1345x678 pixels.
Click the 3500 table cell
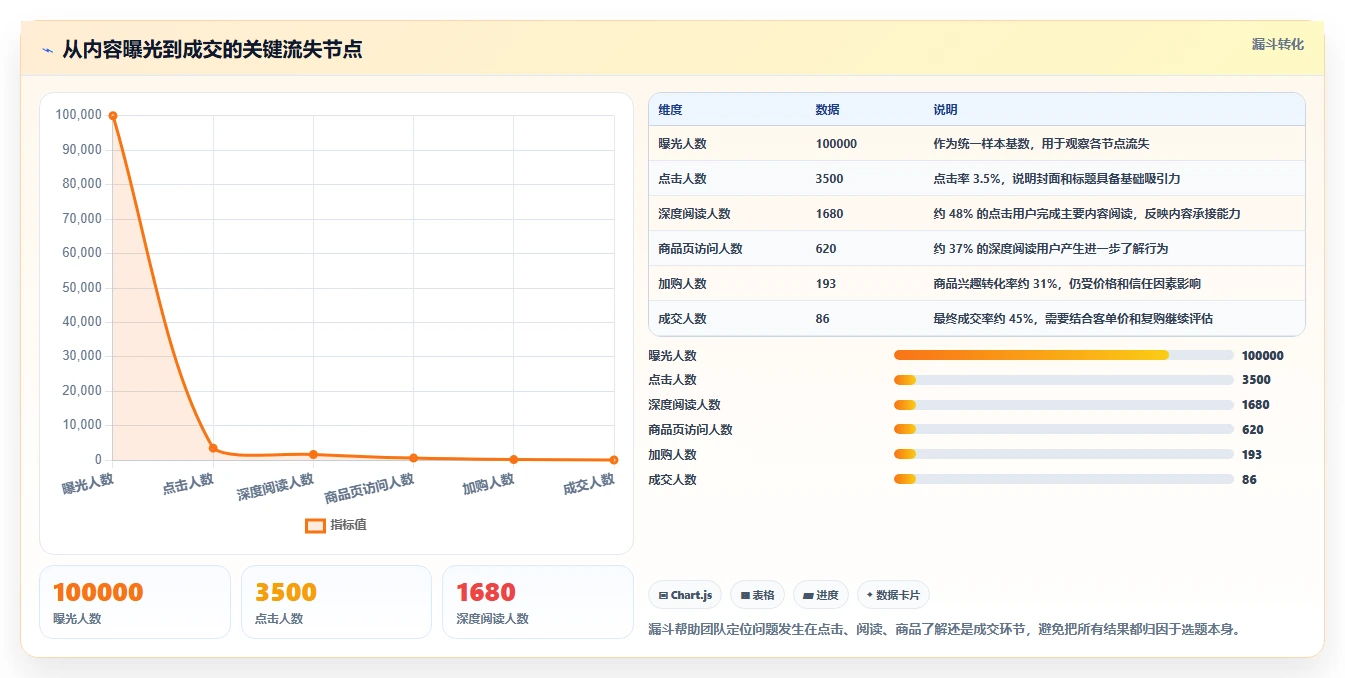(x=829, y=179)
